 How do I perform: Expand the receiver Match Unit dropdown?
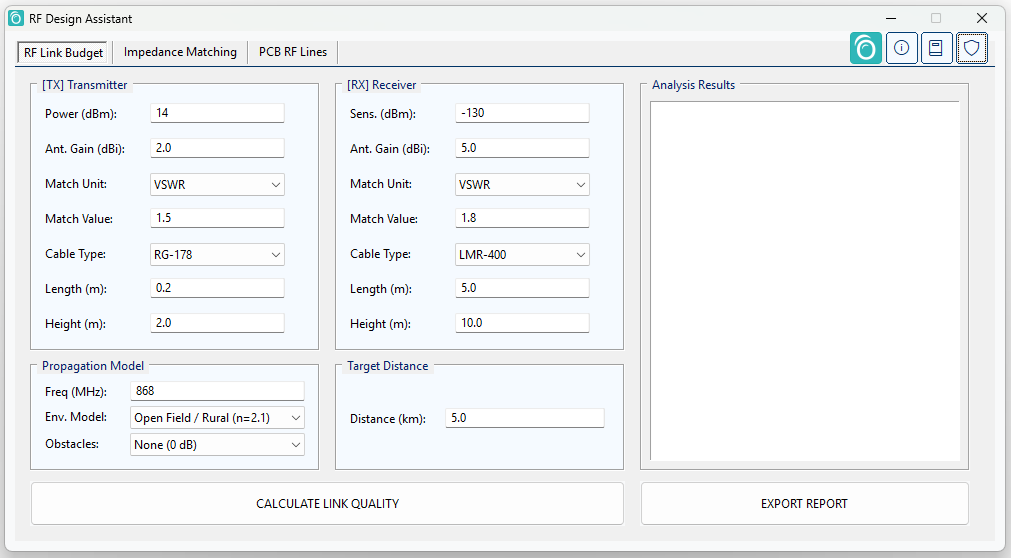[522, 184]
